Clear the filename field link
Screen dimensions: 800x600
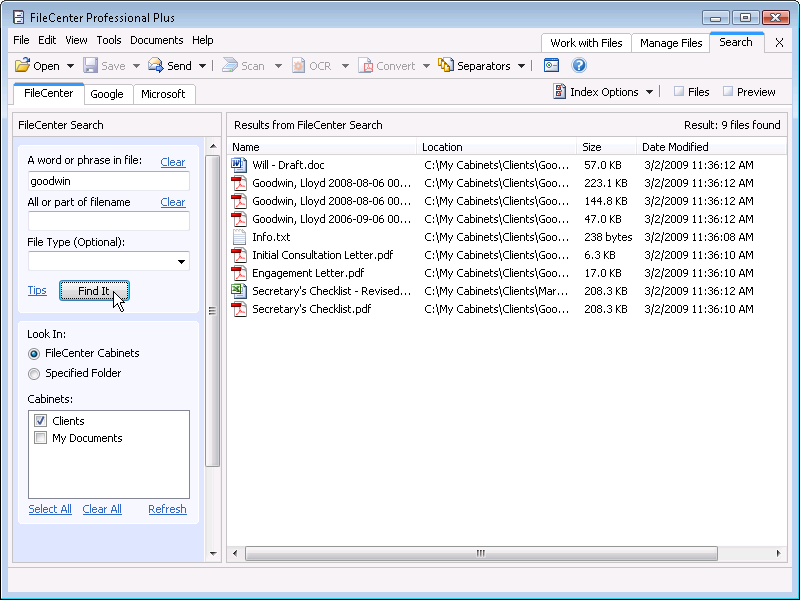(172, 202)
